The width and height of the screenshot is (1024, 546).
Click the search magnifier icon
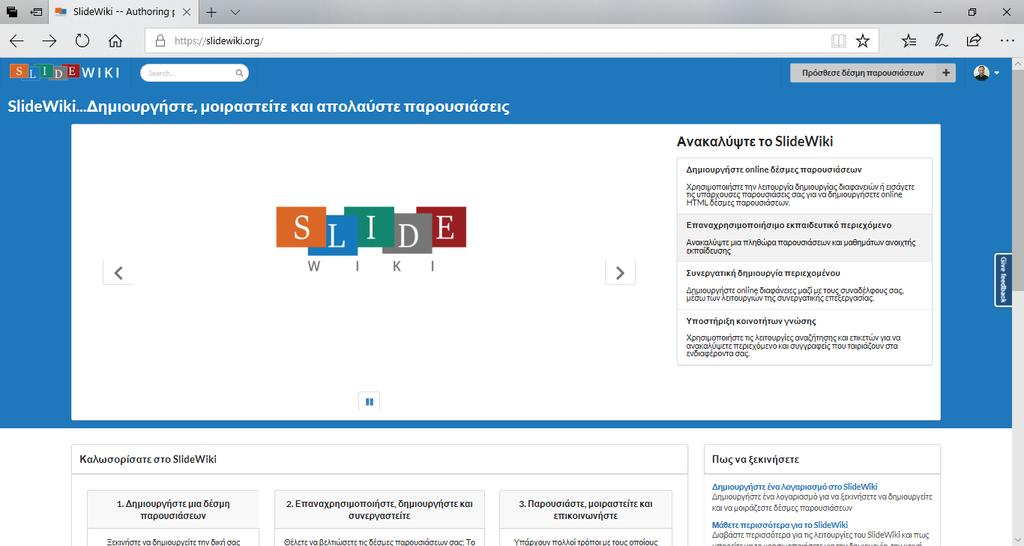click(239, 73)
